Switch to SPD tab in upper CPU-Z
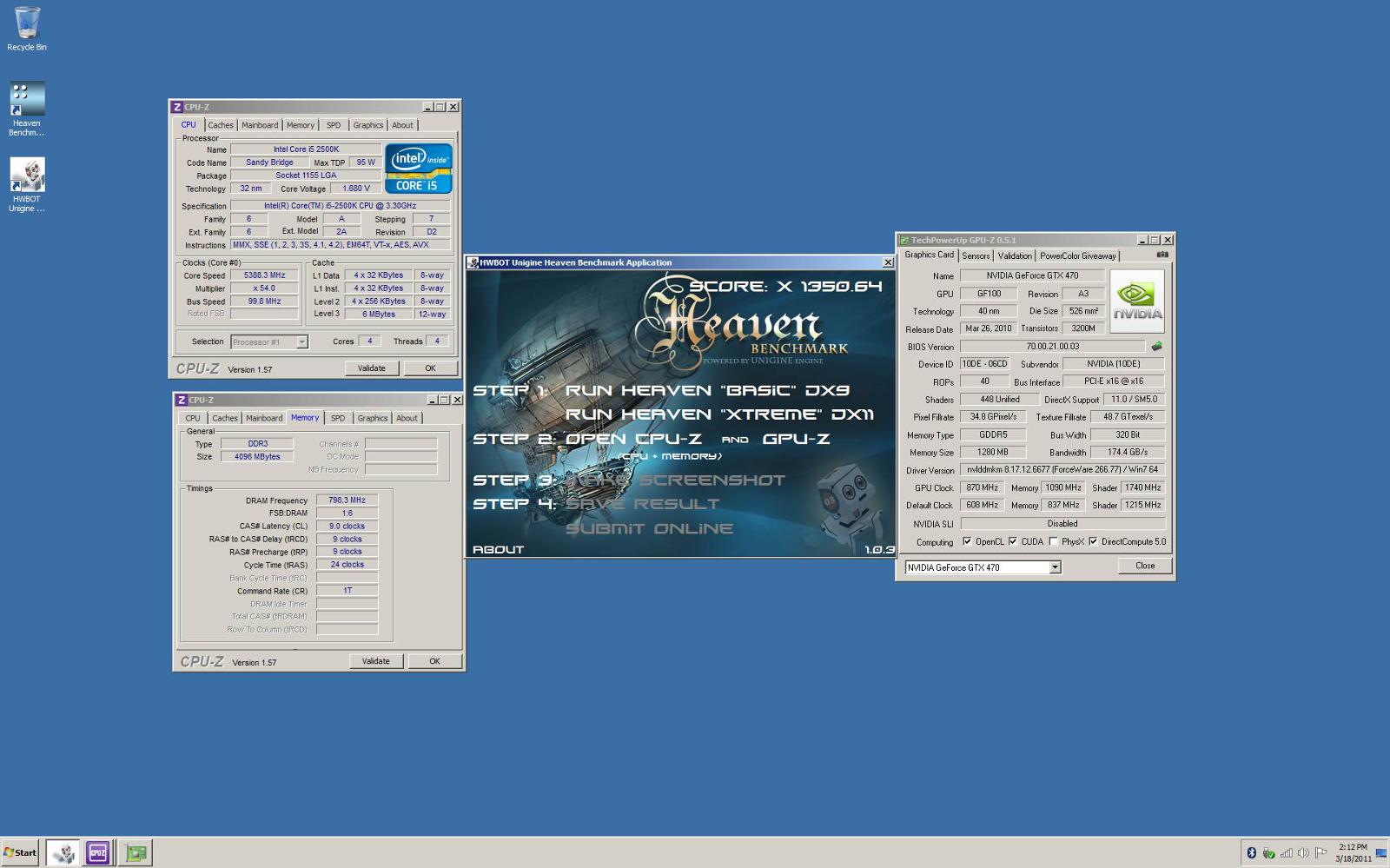The width and height of the screenshot is (1390, 868). point(334,125)
